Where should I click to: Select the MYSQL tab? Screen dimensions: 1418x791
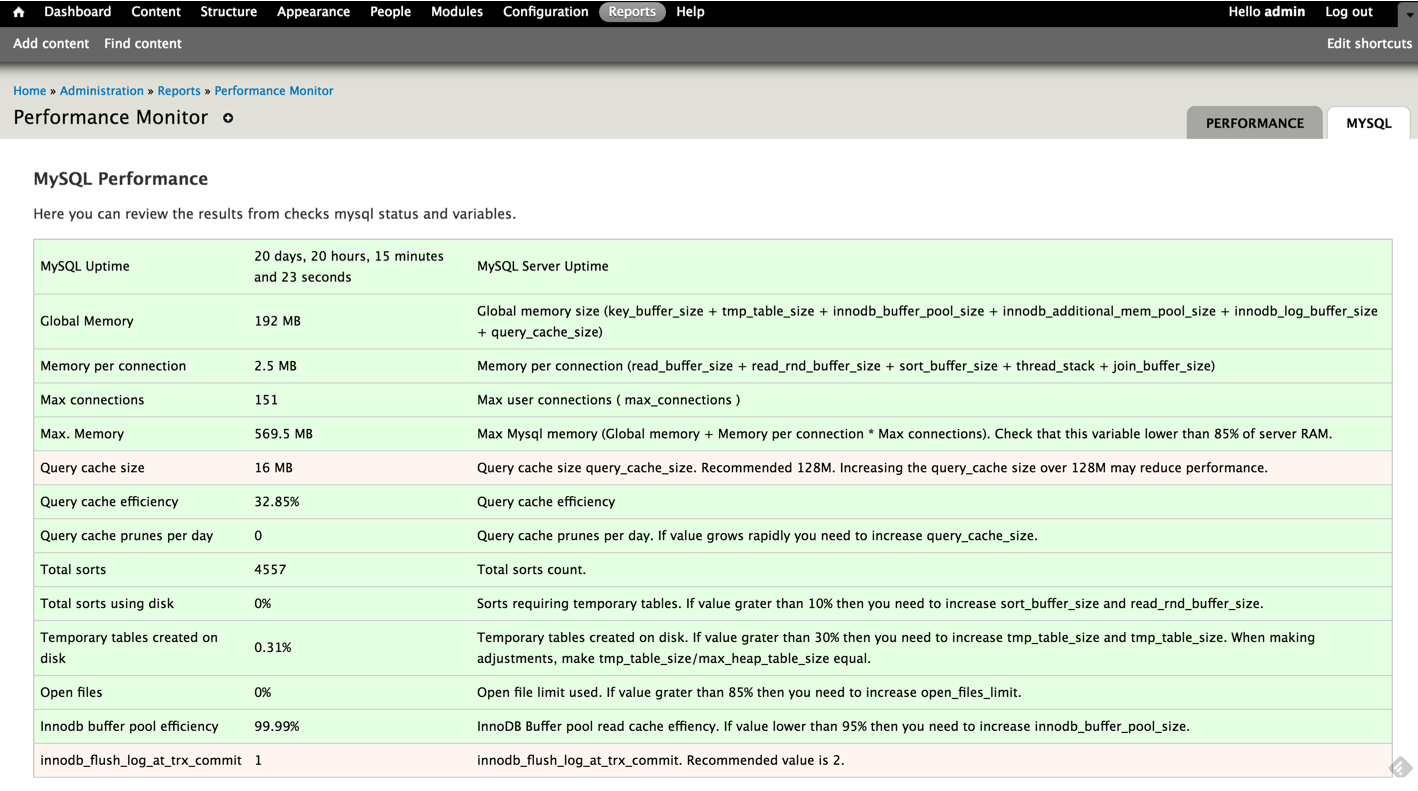1368,123
